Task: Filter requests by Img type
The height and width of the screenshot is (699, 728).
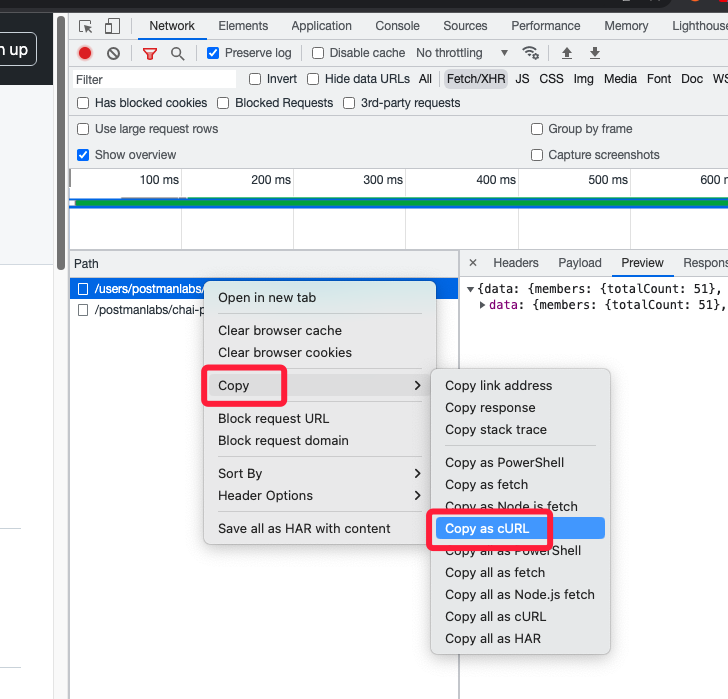Action: click(583, 79)
